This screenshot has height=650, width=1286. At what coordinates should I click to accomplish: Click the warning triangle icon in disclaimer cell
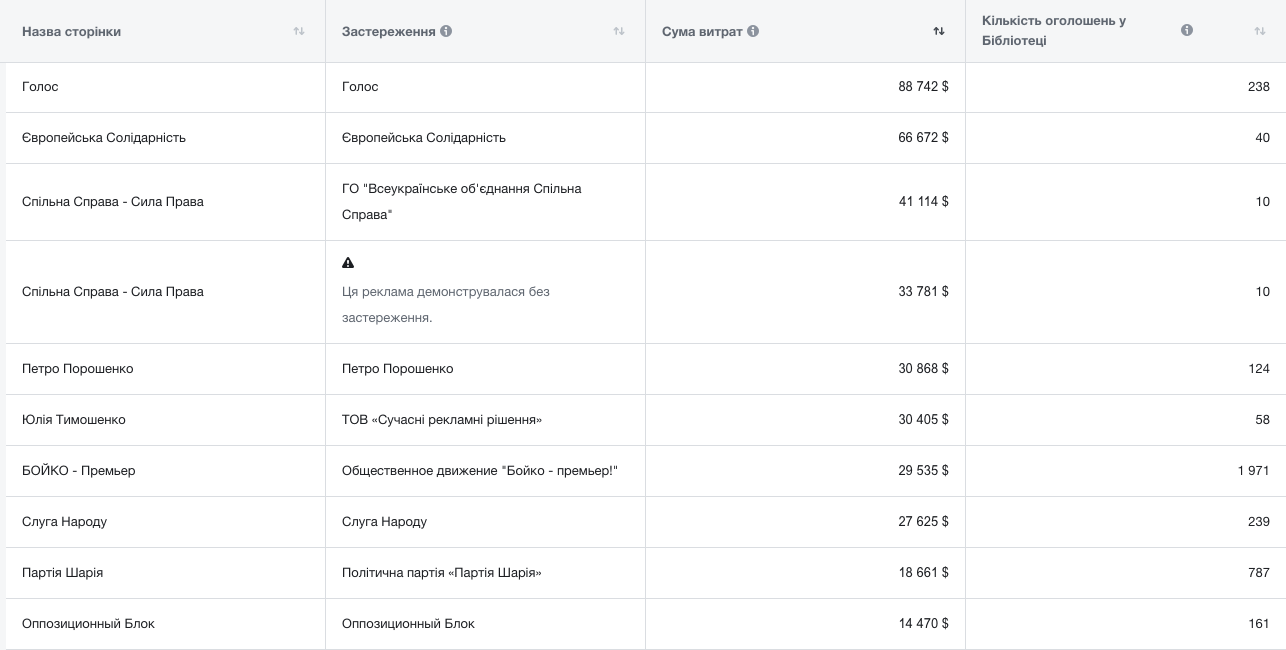[x=348, y=263]
